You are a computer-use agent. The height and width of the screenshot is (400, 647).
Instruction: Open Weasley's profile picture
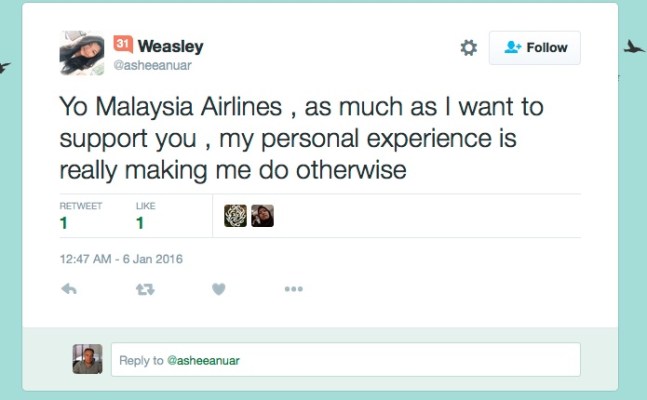[82, 52]
